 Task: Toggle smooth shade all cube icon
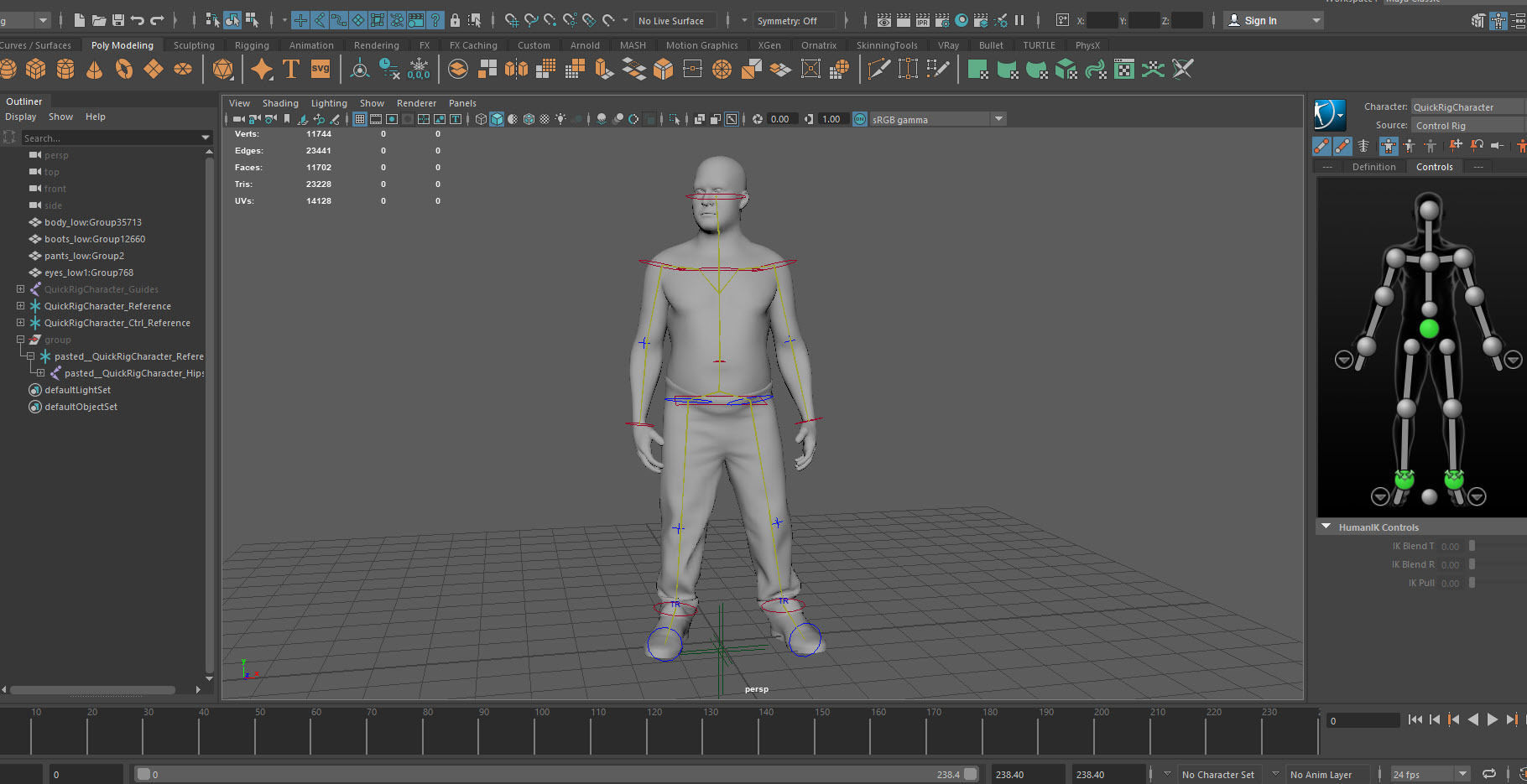point(497,119)
